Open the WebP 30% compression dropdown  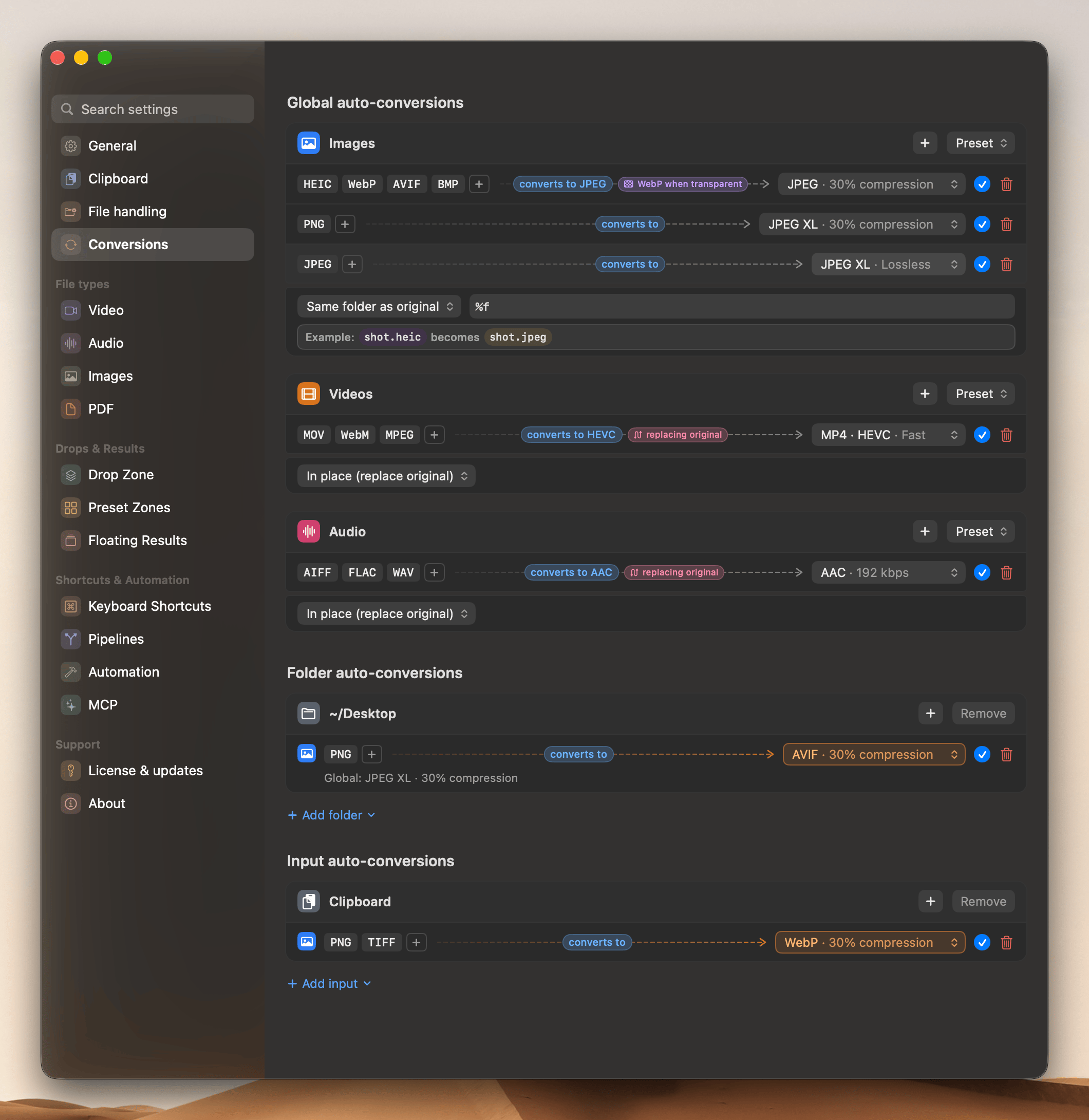[869, 942]
